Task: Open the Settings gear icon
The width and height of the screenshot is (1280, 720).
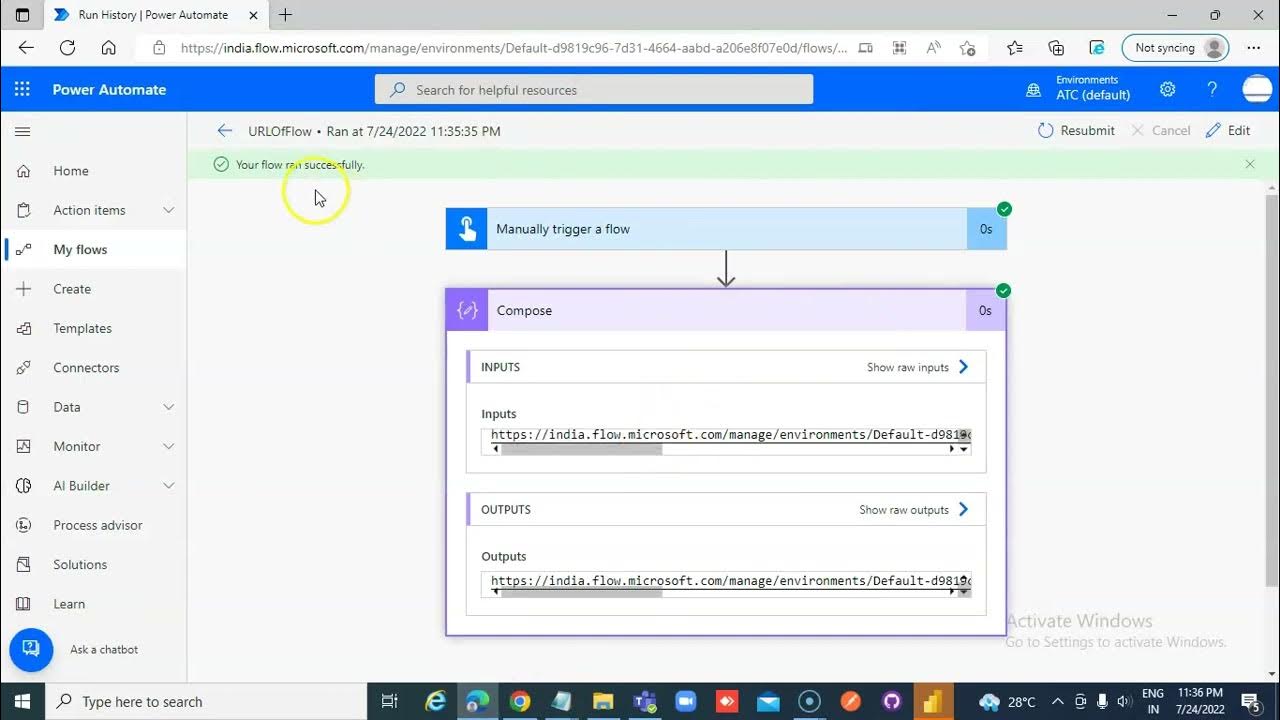Action: tap(1167, 89)
